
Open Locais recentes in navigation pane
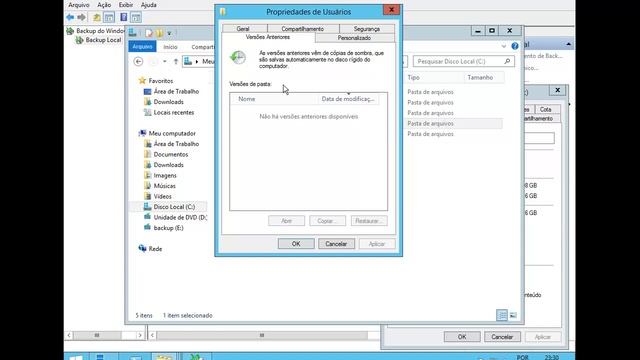tap(173, 112)
